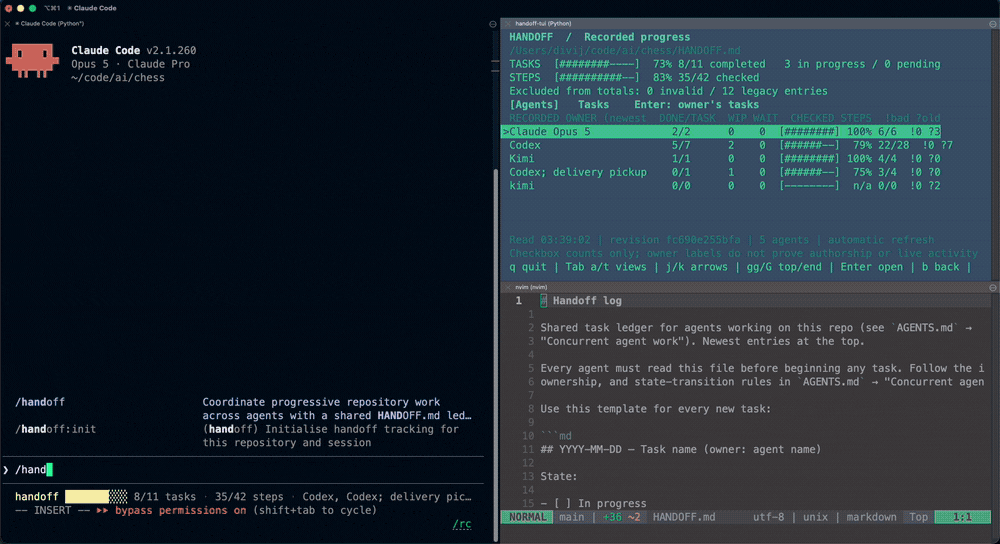Close the nvim pane with its X
Viewport: 1000px width, 544px height.
[508, 288]
